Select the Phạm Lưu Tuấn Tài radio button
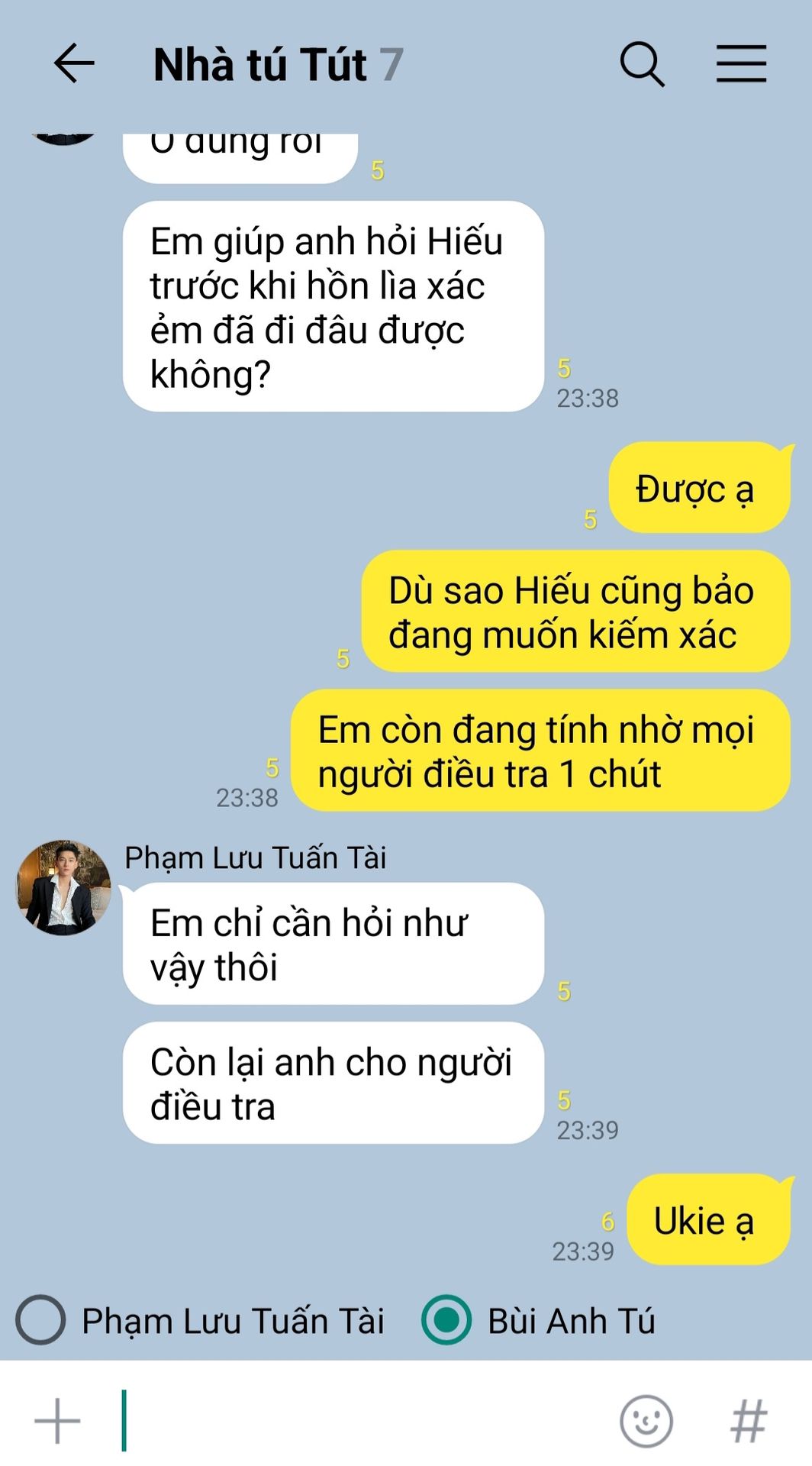This screenshot has height=1466, width=812. 40,1319
